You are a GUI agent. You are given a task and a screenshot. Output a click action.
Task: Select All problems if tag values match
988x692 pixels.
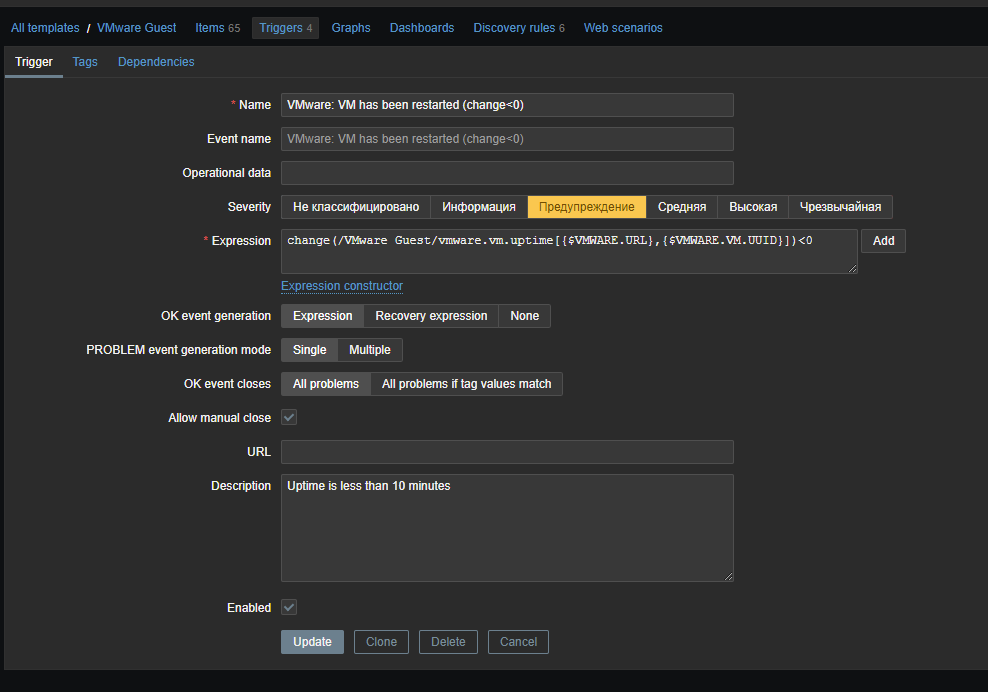point(466,384)
